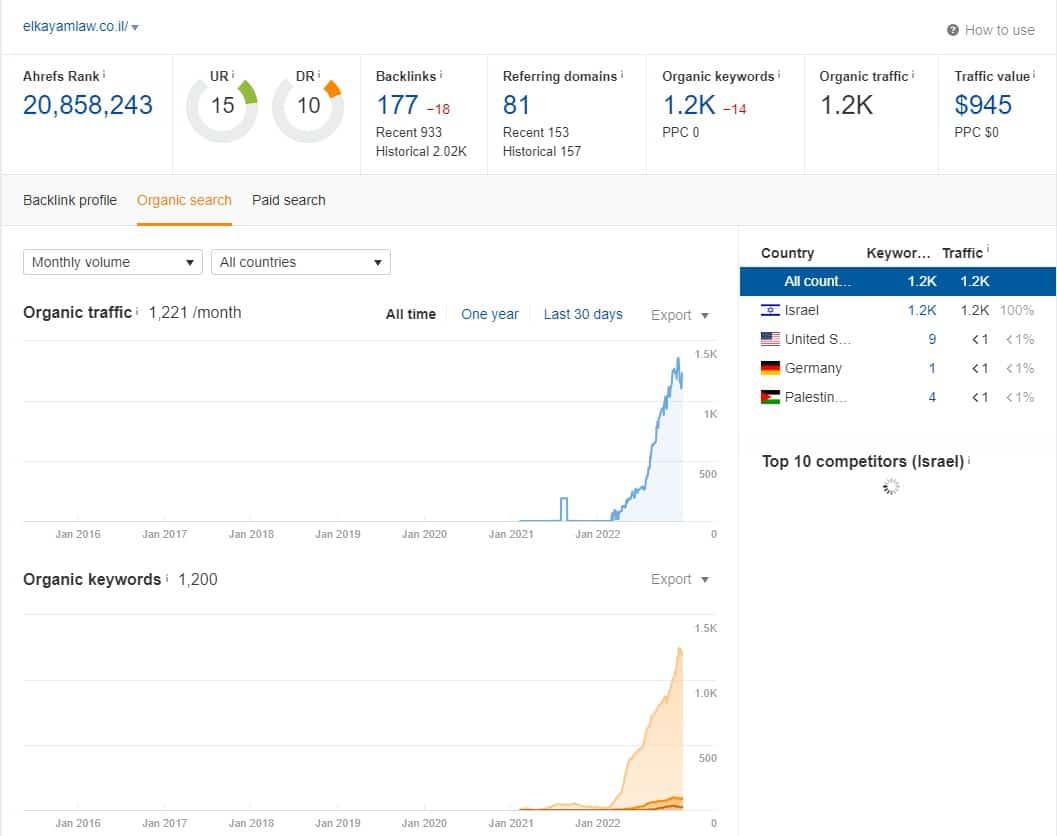Click the Referring domains info icon
The width and height of the screenshot is (1057, 836).
622,74
